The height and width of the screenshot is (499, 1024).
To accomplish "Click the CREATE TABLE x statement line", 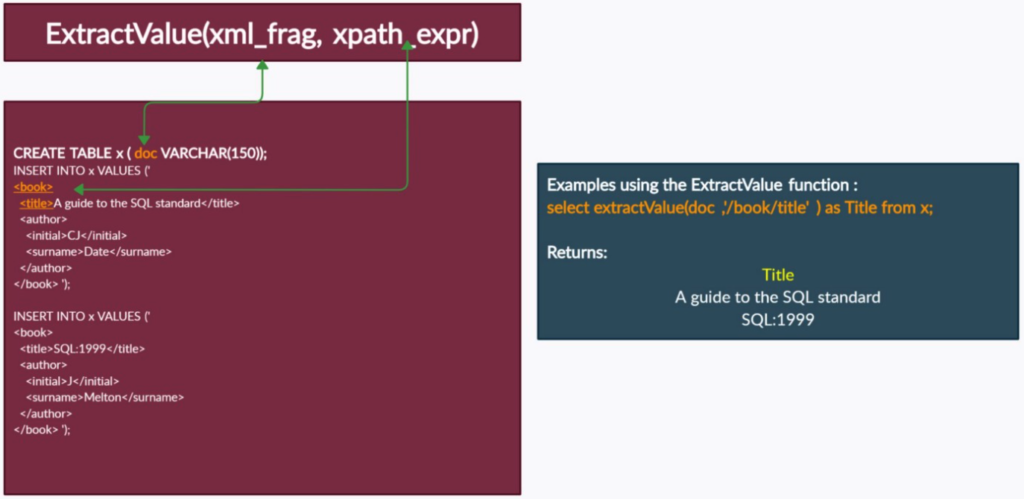I will click(141, 154).
